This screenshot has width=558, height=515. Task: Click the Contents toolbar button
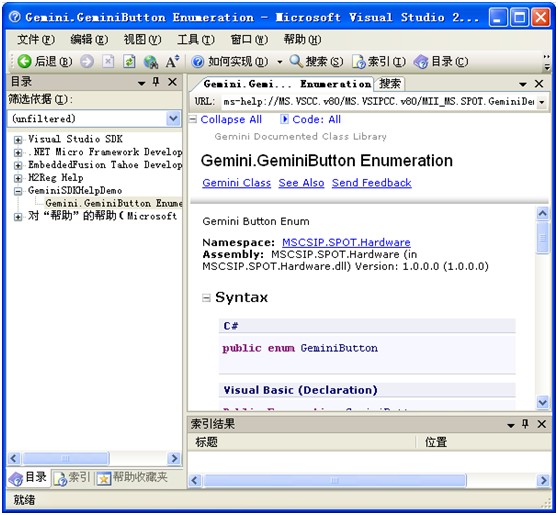pos(441,62)
